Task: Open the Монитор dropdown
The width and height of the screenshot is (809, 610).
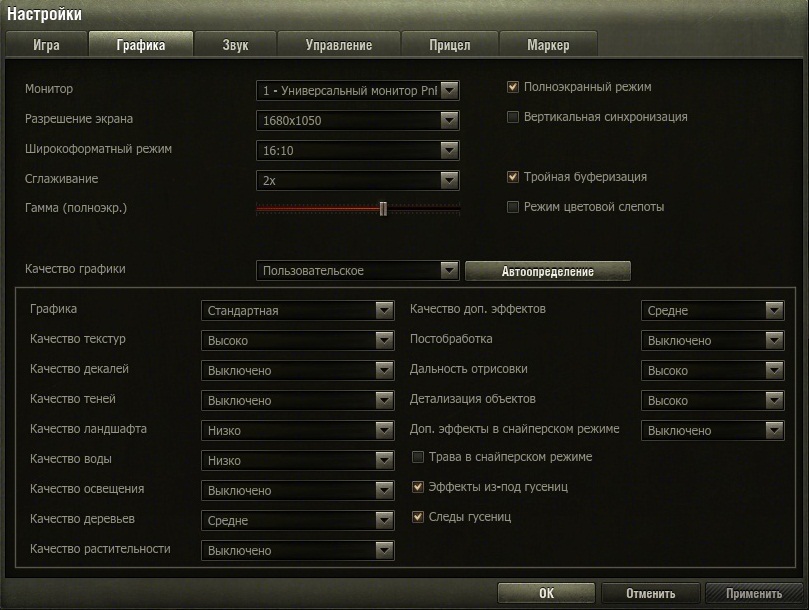Action: [357, 91]
